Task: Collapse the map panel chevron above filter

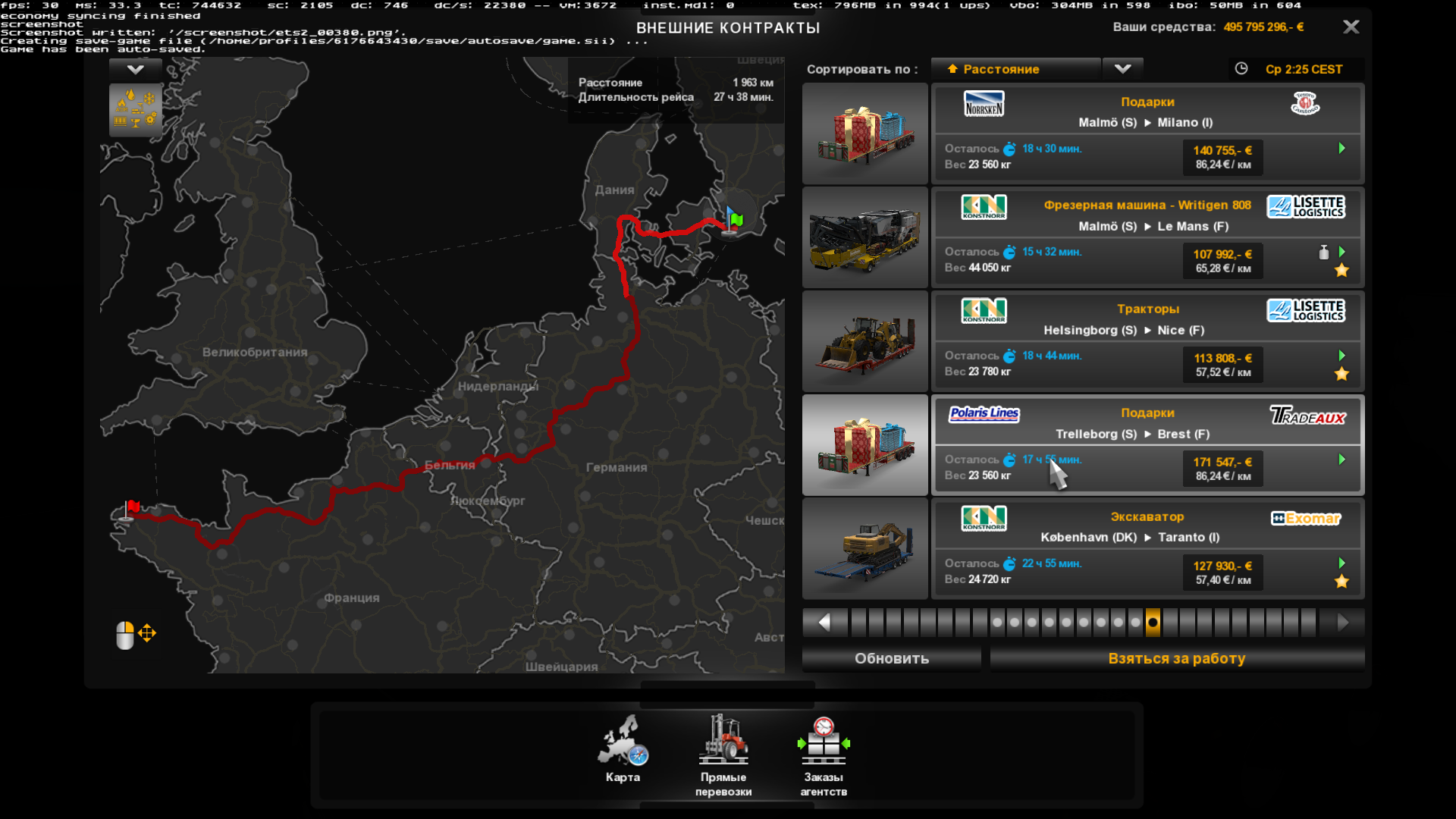Action: (x=136, y=70)
